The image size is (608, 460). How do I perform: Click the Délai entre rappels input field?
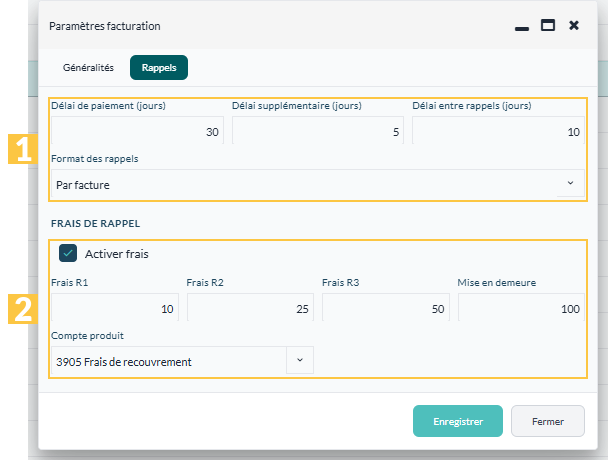[x=498, y=131]
